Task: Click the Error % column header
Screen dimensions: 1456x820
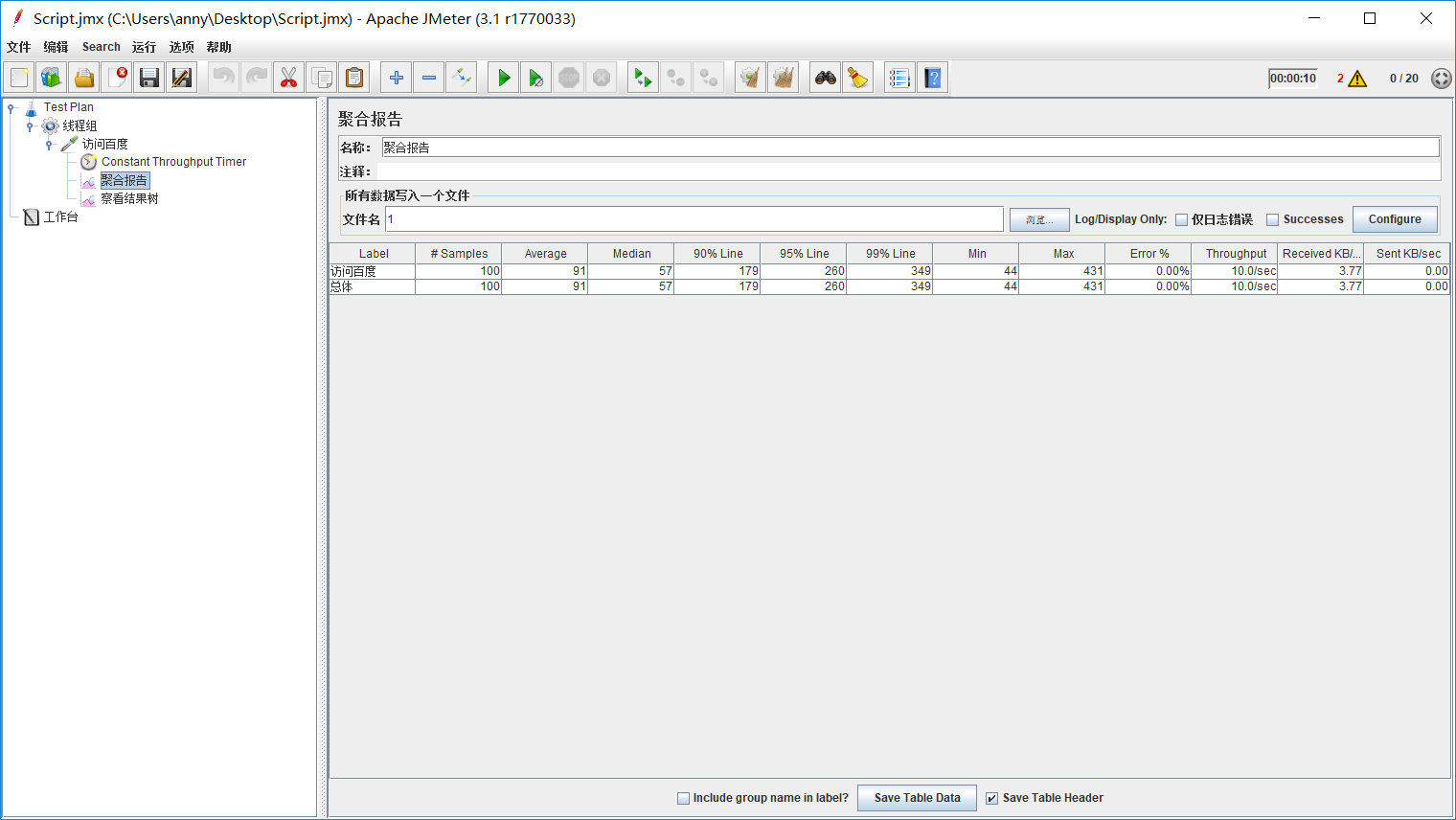Action: coord(1149,254)
